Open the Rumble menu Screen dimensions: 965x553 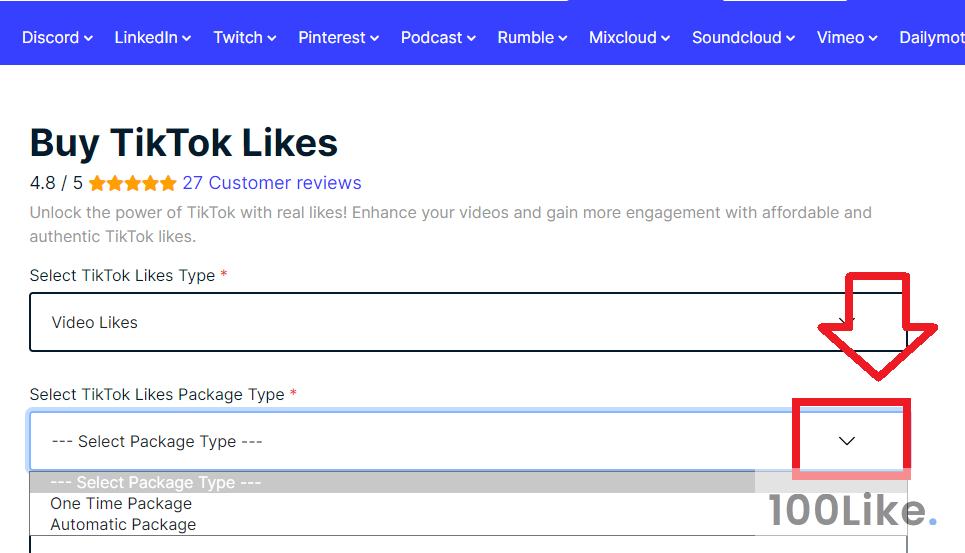pos(532,38)
